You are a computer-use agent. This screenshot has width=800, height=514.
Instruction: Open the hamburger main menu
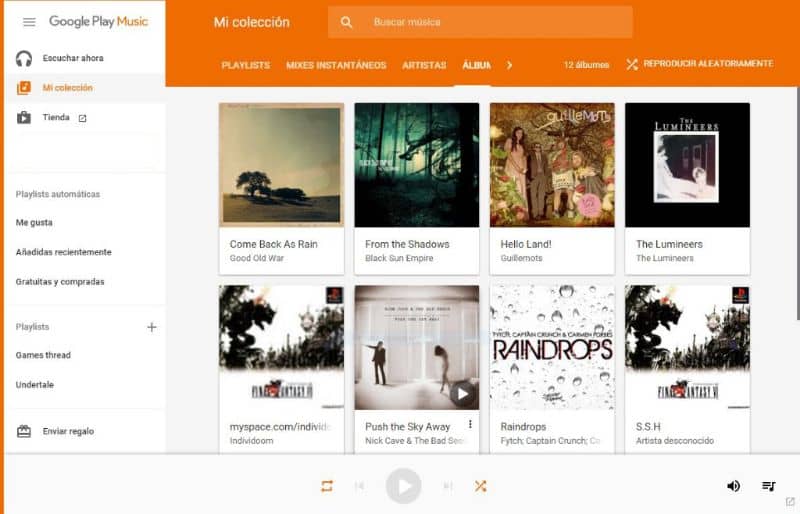click(x=29, y=22)
